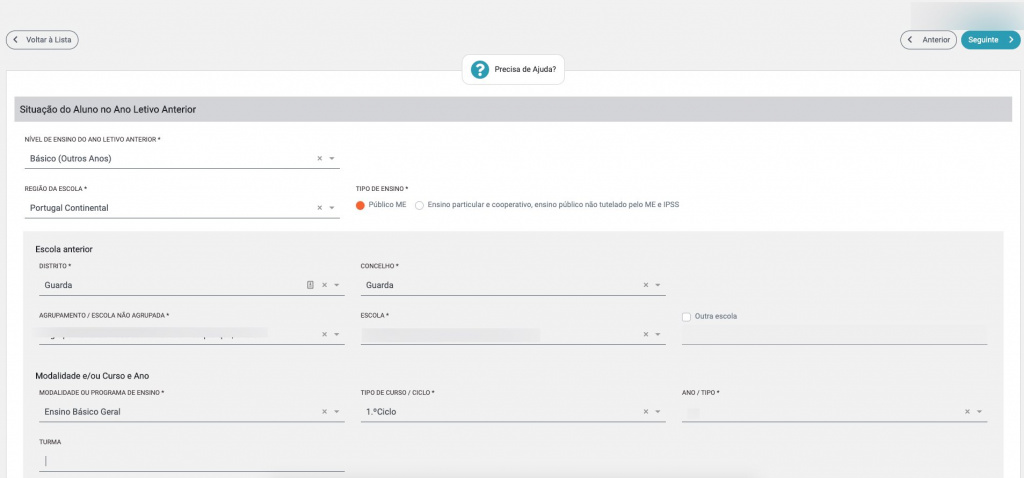Viewport: 1024px width, 478px height.
Task: Clear the Distrito field with X icon
Action: point(324,285)
